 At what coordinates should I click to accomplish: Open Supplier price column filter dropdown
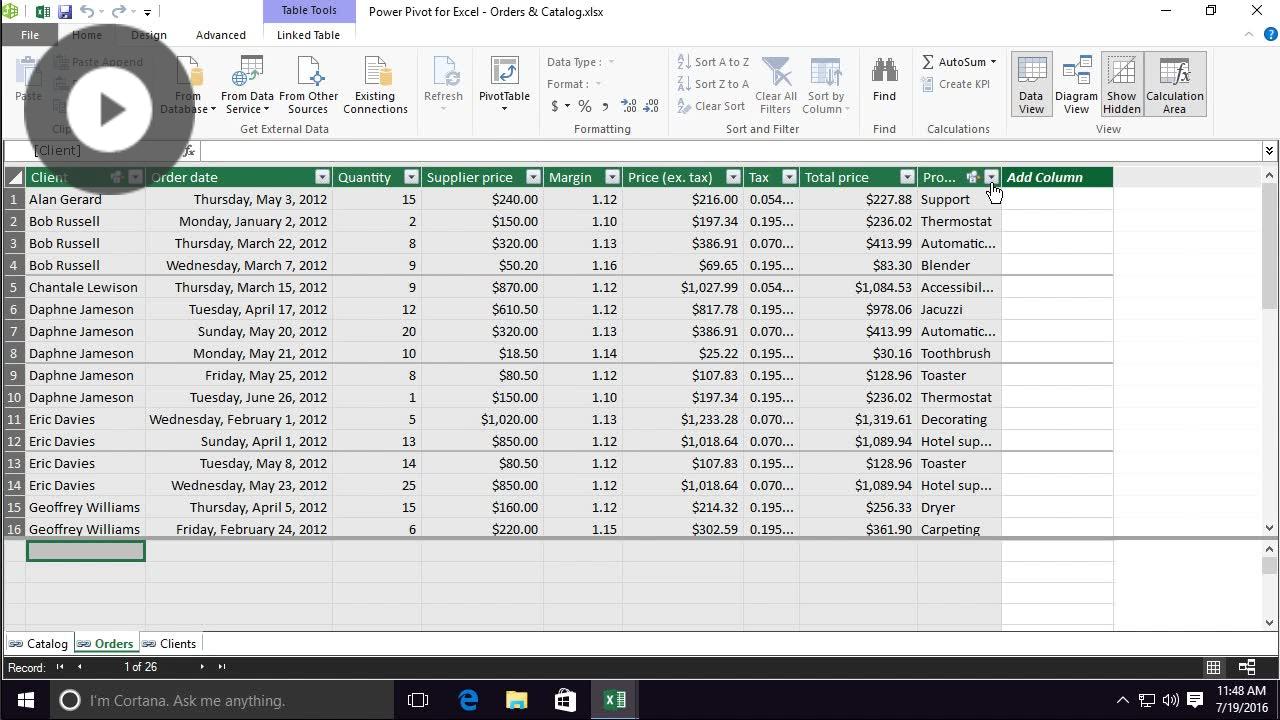[533, 177]
